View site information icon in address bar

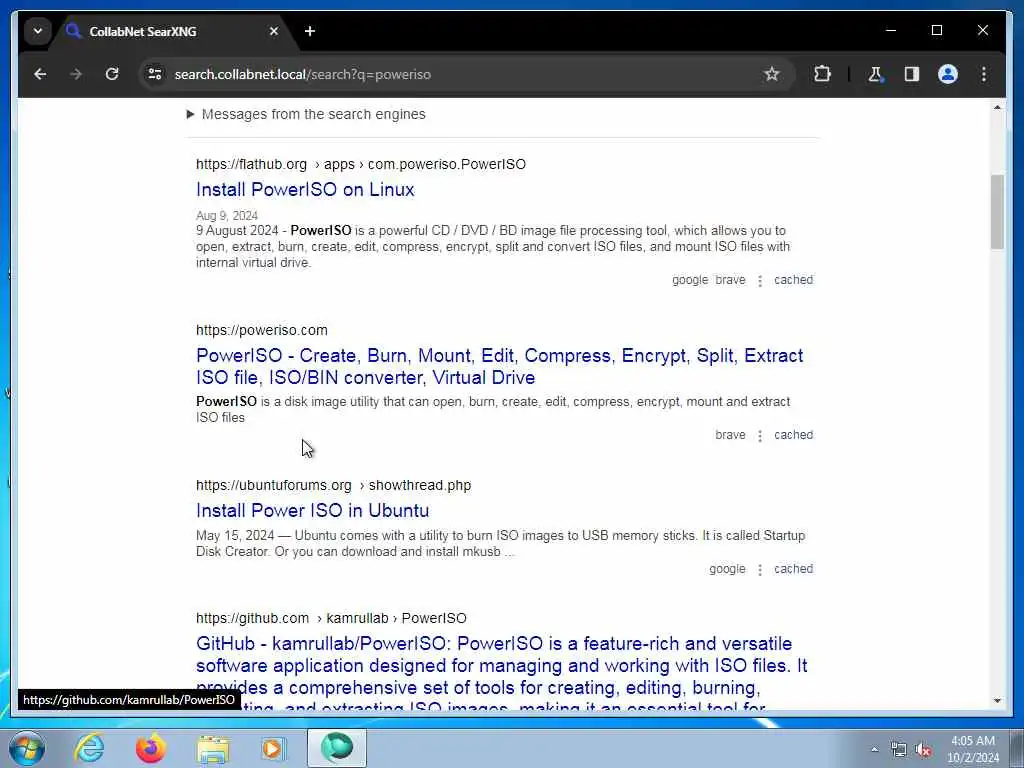click(x=155, y=74)
